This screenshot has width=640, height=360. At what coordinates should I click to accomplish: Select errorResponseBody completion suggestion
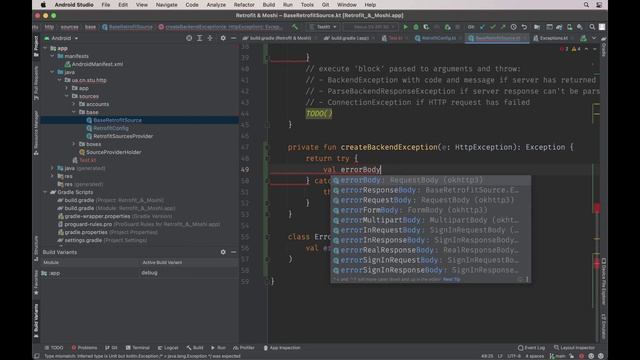[431, 190]
